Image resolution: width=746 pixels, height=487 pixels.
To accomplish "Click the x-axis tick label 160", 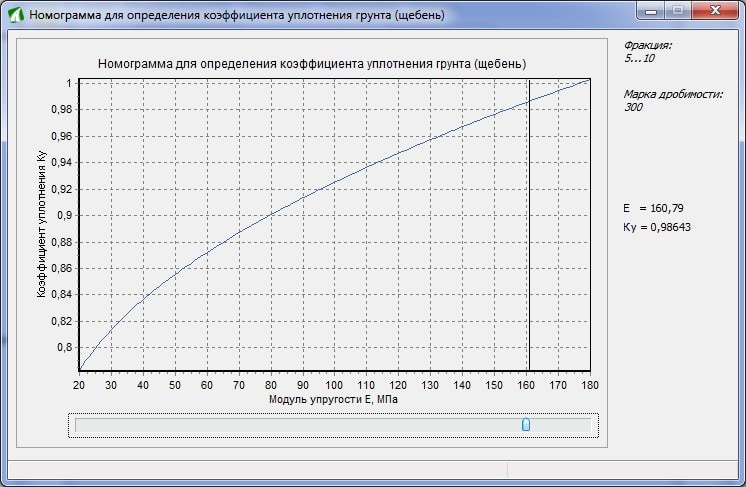I will pos(526,385).
